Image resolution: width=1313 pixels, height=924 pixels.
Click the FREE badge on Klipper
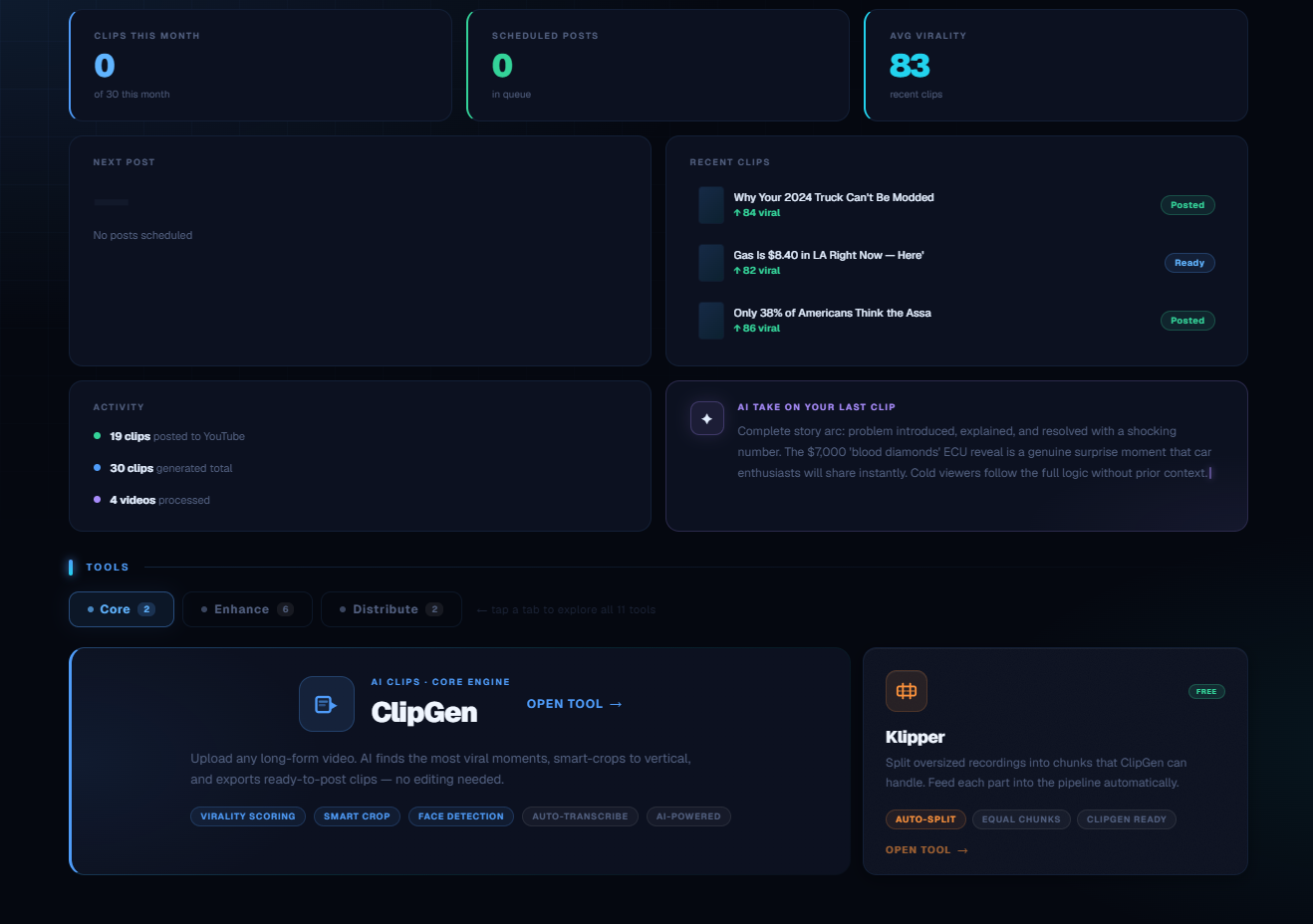click(1206, 691)
